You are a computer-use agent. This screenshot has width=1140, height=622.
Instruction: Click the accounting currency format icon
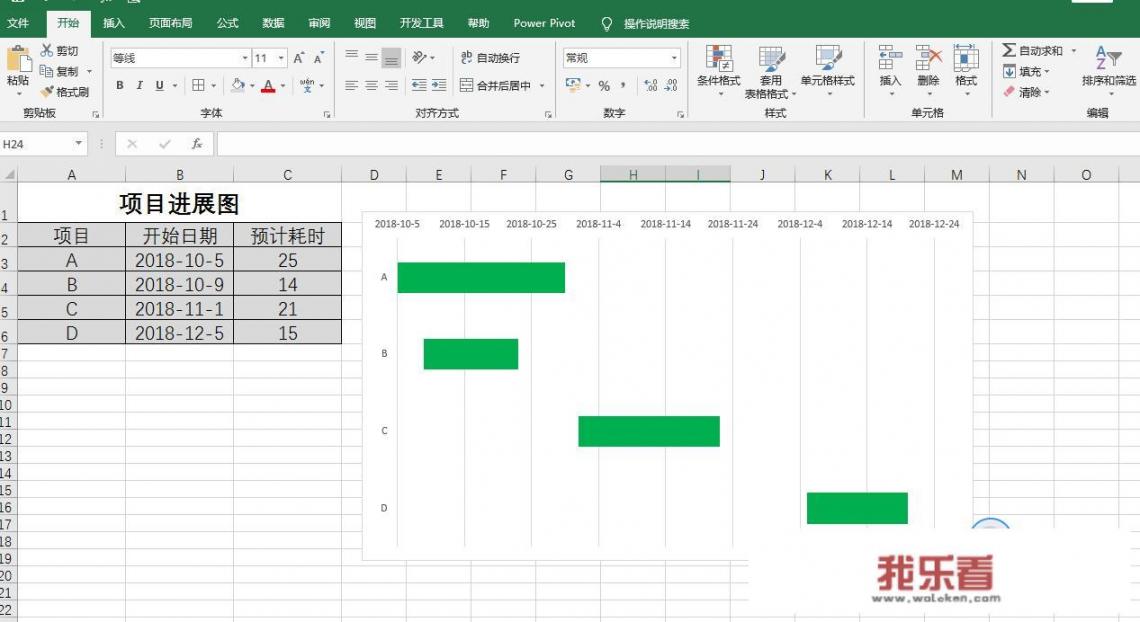[x=573, y=86]
